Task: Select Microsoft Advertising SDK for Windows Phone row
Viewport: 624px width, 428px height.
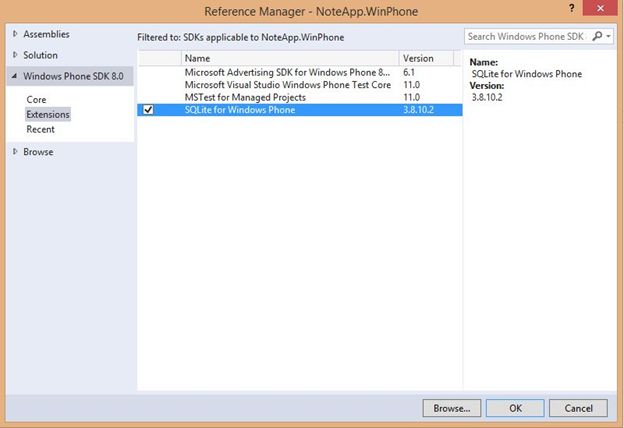Action: [x=300, y=72]
